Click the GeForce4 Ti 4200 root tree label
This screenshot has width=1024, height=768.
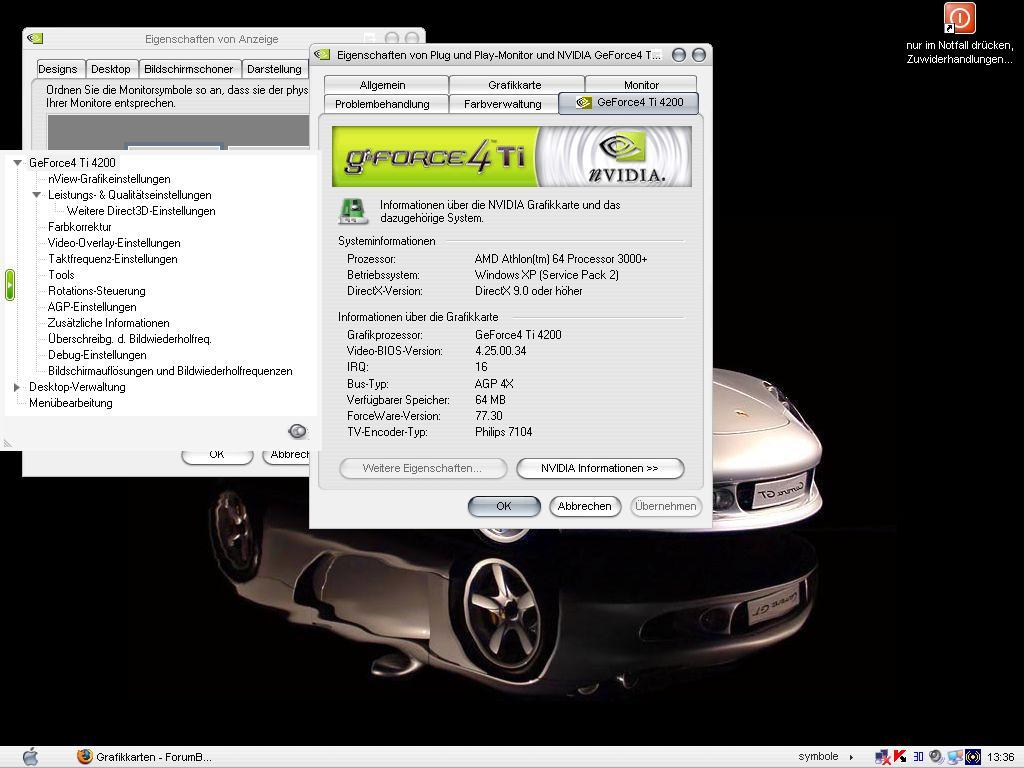(x=72, y=163)
